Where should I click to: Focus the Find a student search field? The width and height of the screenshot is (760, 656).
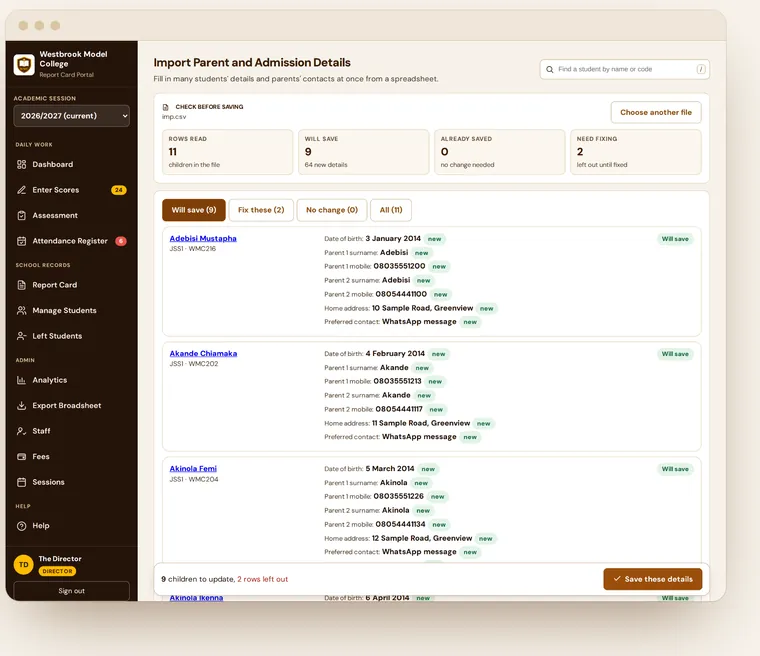point(625,69)
